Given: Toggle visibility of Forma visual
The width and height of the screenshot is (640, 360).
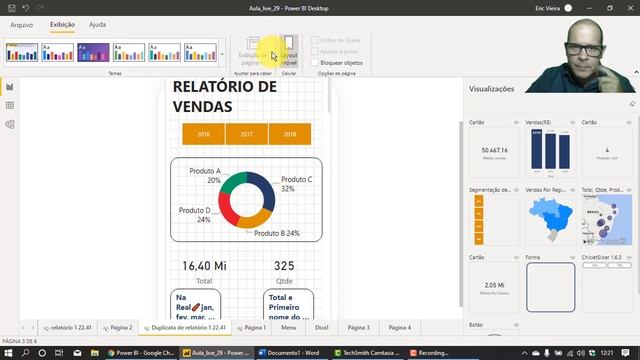Looking at the screenshot, I should 572,258.
